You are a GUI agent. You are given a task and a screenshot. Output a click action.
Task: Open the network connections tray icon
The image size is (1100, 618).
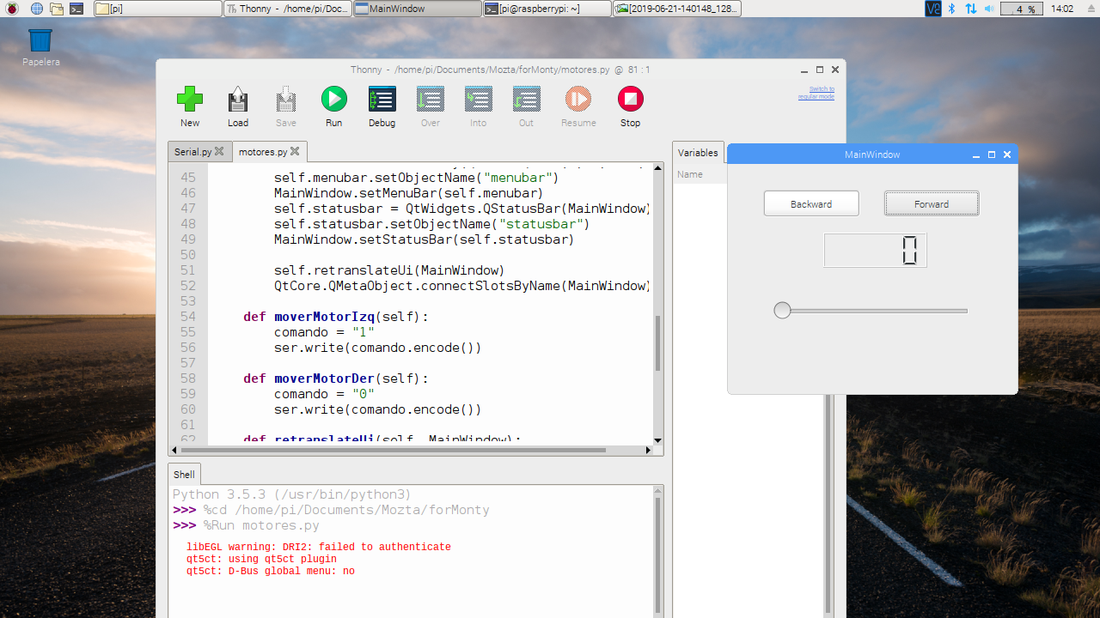click(x=971, y=8)
